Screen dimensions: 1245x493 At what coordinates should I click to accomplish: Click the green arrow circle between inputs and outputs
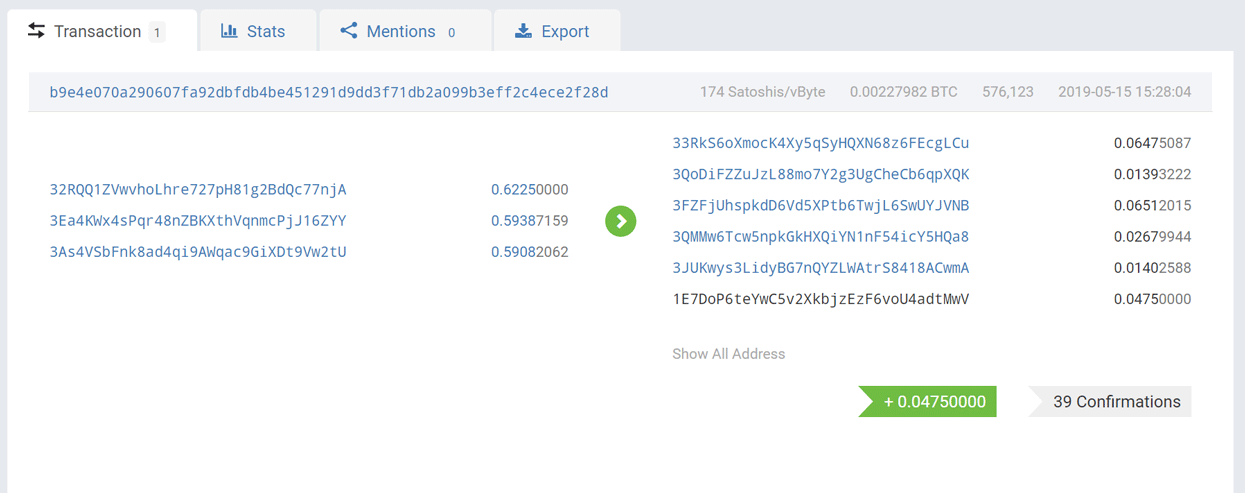click(621, 221)
